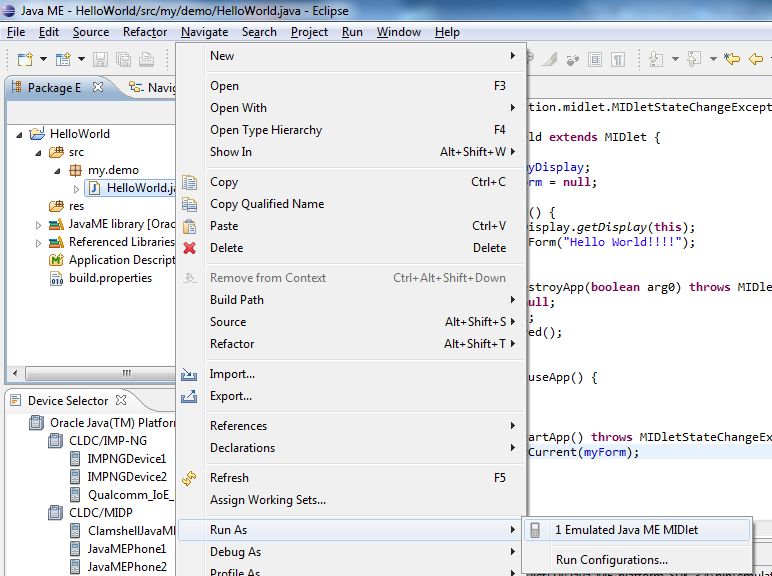
Task: Collapse the my.demo package node
Action: tap(57, 170)
